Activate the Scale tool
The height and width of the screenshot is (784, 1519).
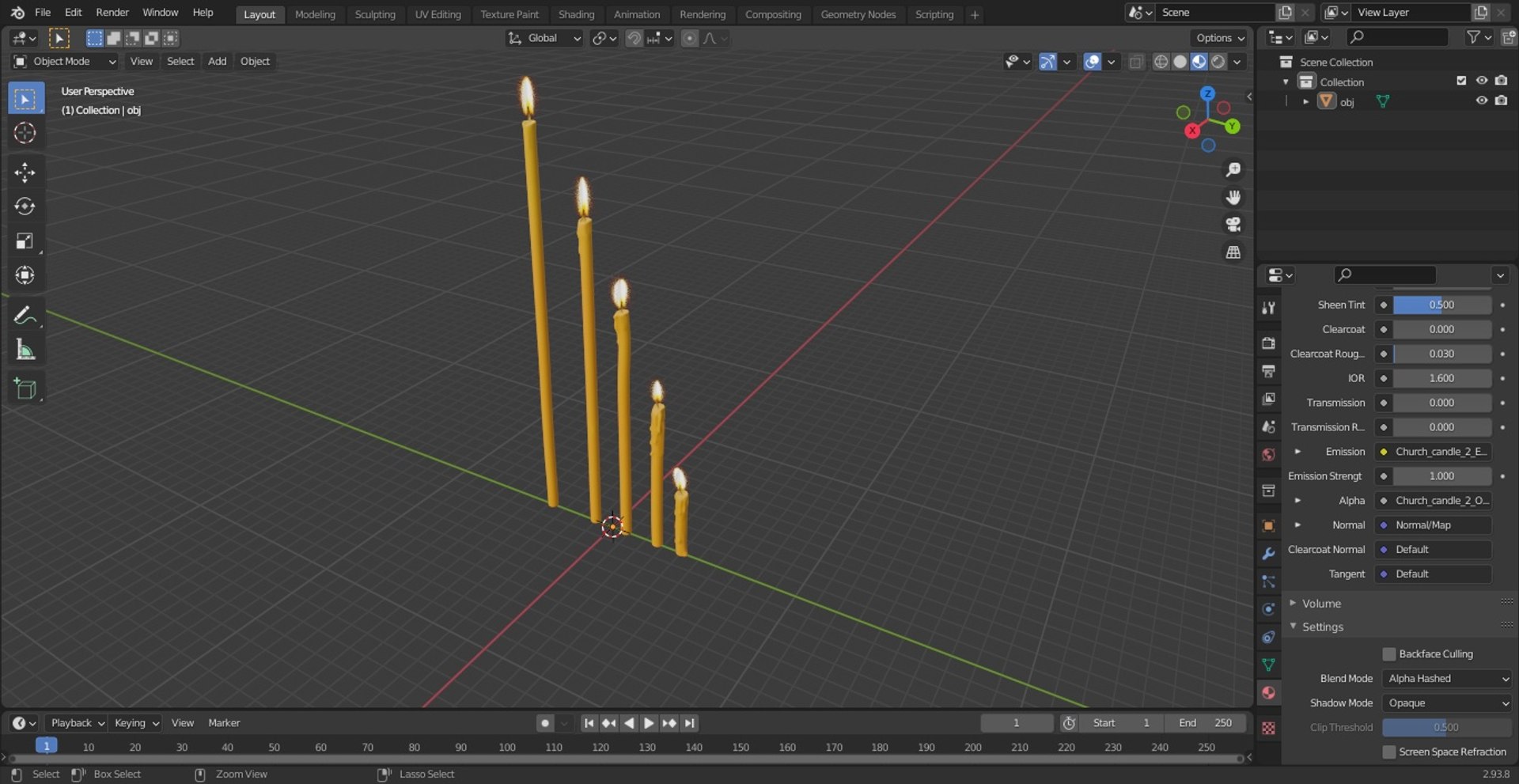tap(25, 241)
